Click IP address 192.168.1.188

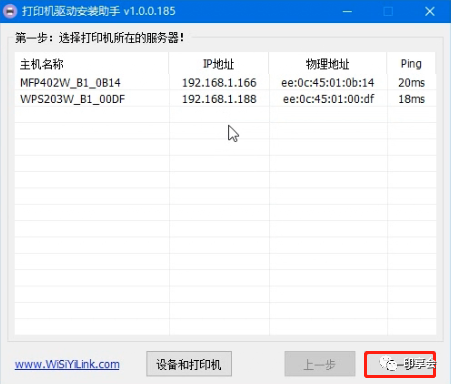(219, 99)
